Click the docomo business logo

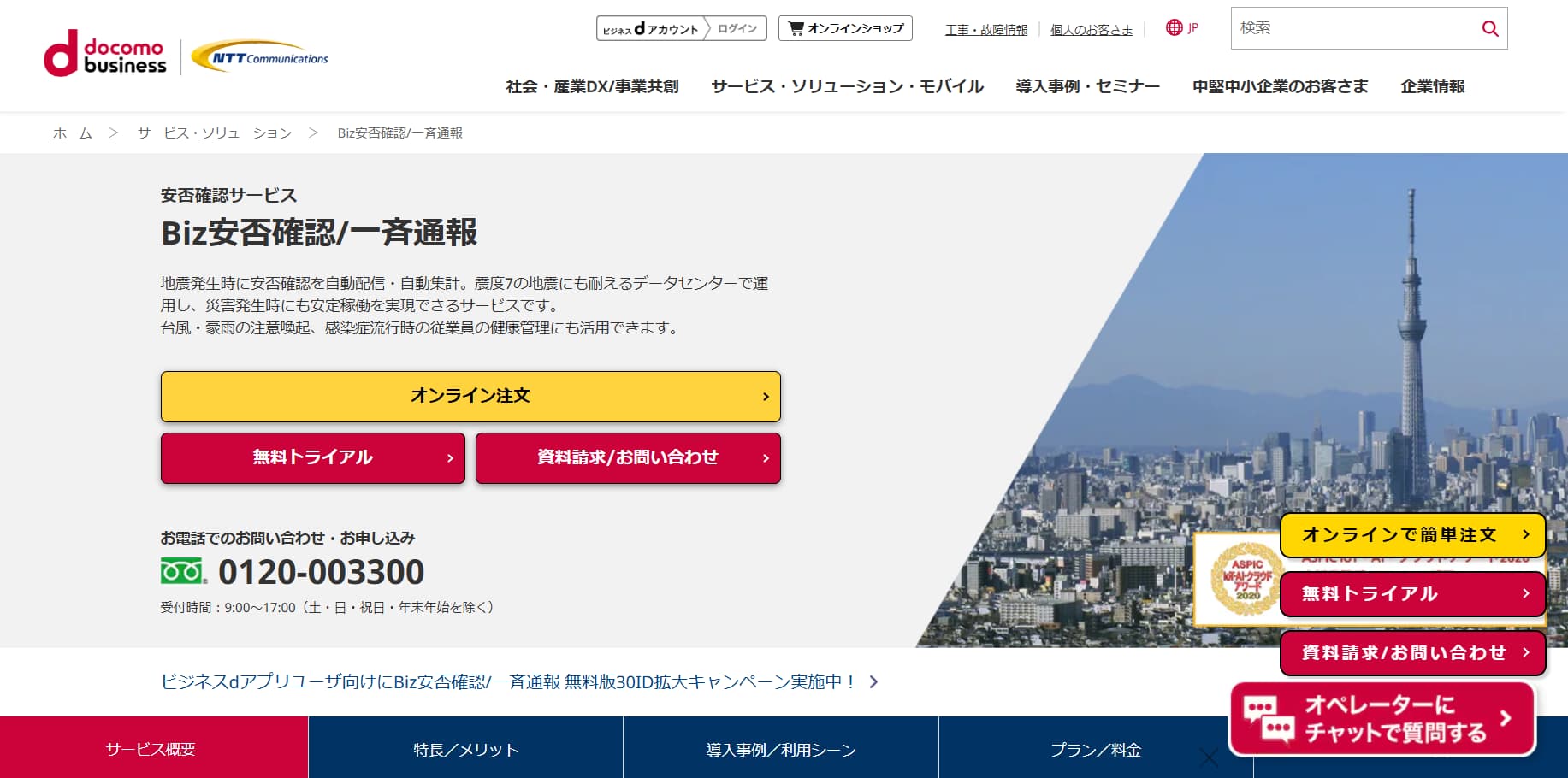coord(105,54)
